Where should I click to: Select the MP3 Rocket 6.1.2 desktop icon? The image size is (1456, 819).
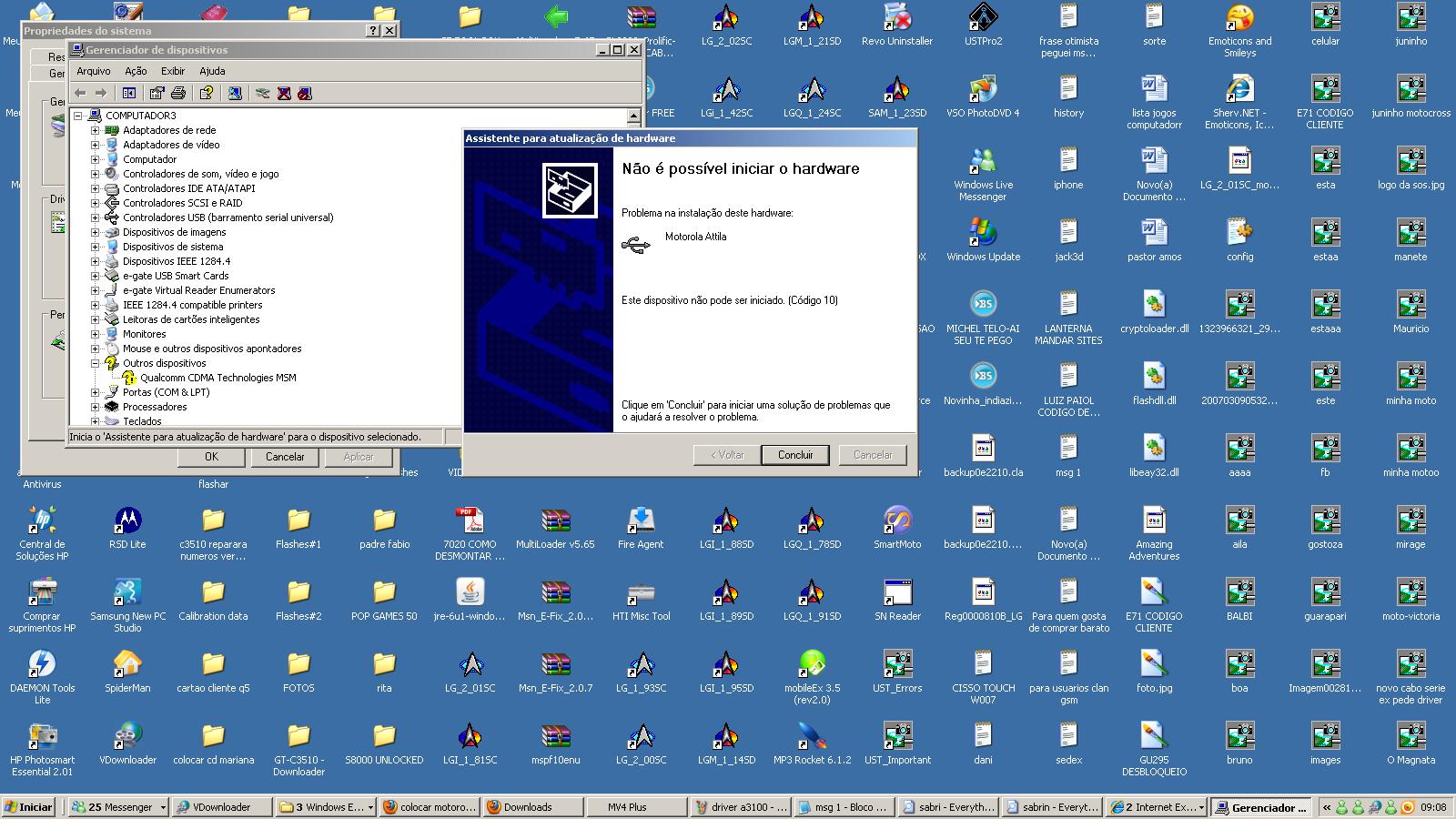(812, 743)
